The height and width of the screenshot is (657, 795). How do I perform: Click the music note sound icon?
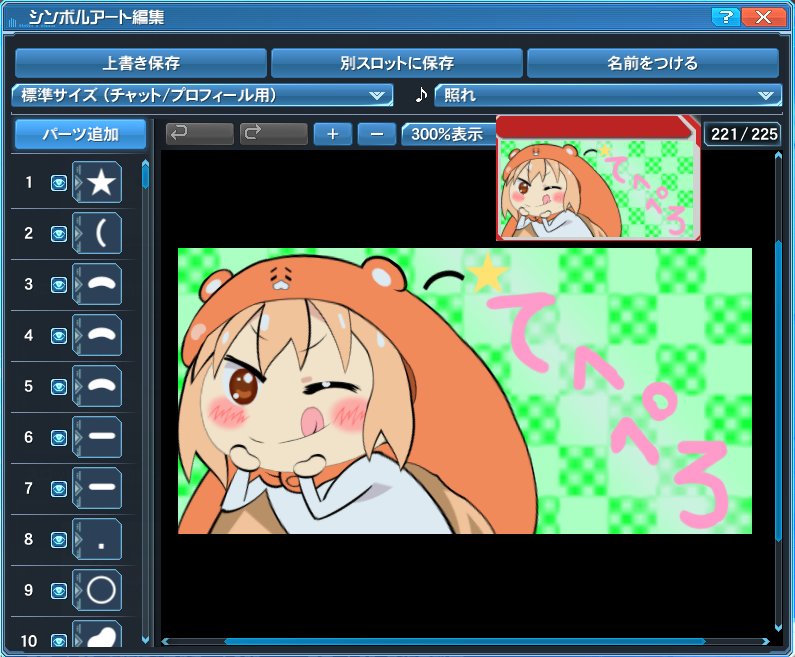point(421,94)
